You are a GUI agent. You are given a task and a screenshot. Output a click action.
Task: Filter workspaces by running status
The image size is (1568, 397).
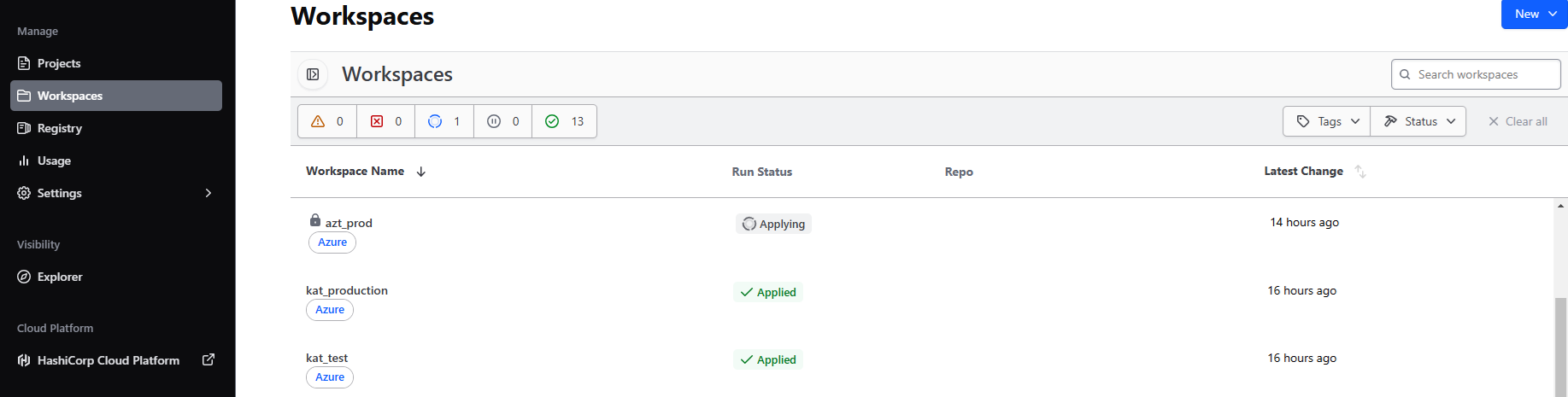[444, 121]
